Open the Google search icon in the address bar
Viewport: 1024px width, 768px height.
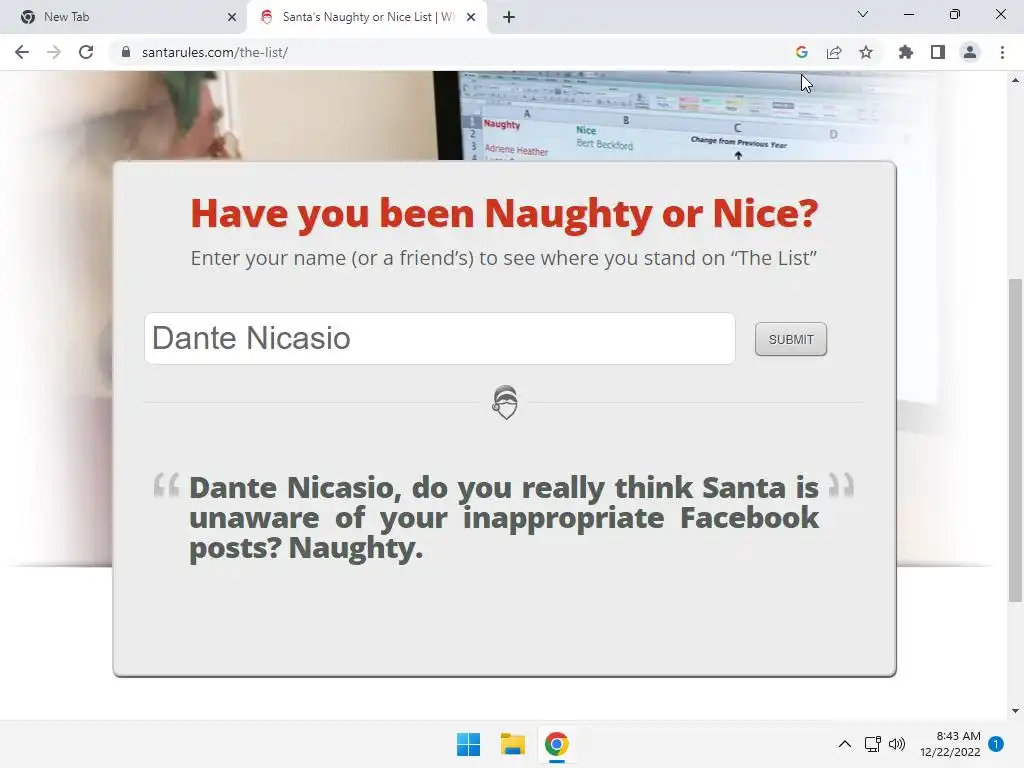[801, 52]
